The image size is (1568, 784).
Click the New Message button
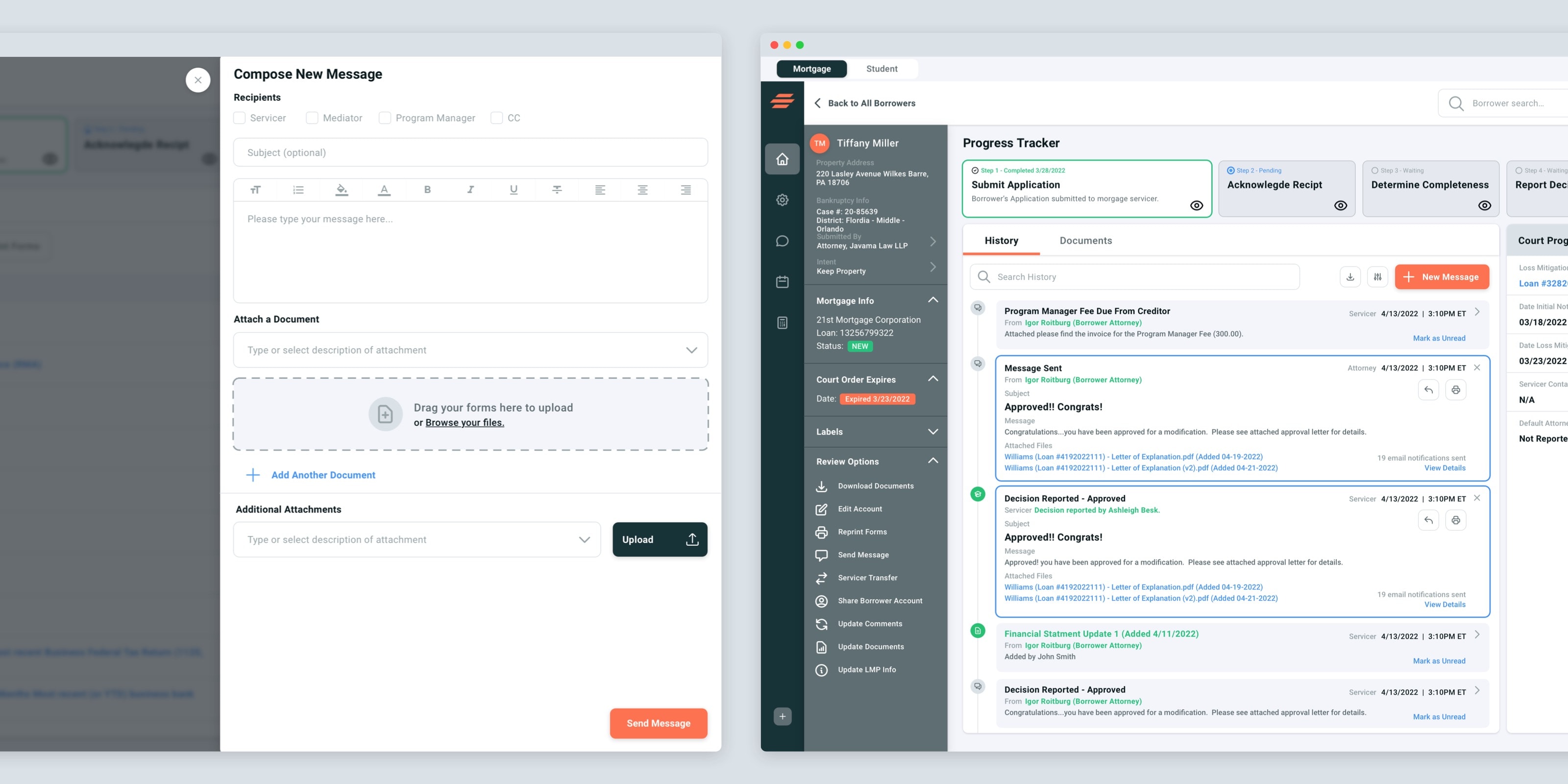1442,277
